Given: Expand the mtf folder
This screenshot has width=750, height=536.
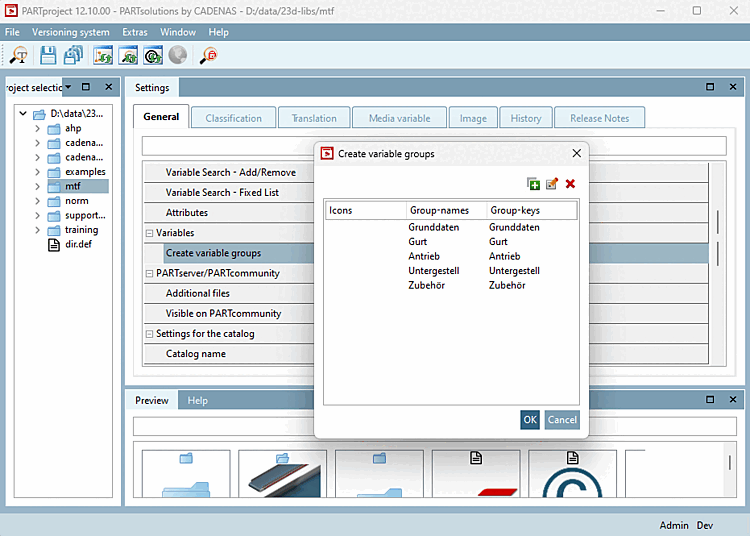Looking at the screenshot, I should click(x=37, y=186).
